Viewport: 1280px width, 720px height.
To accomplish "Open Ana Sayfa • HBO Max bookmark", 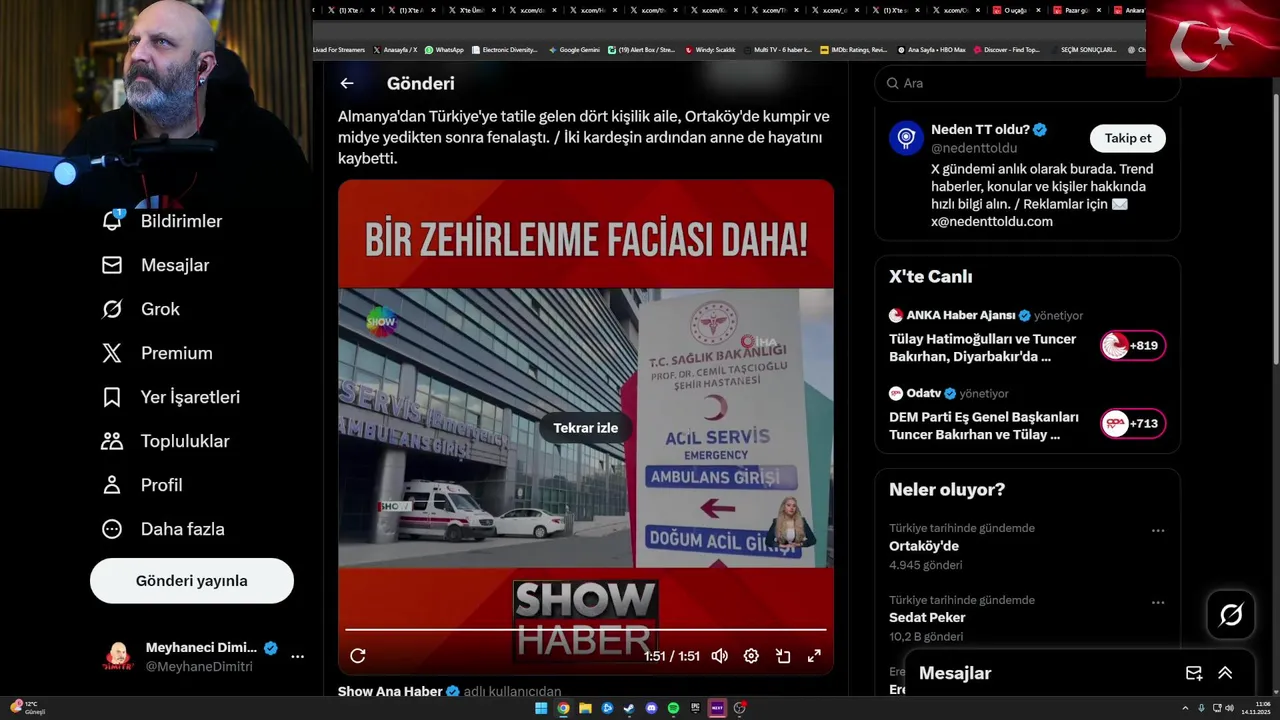I will [931, 49].
